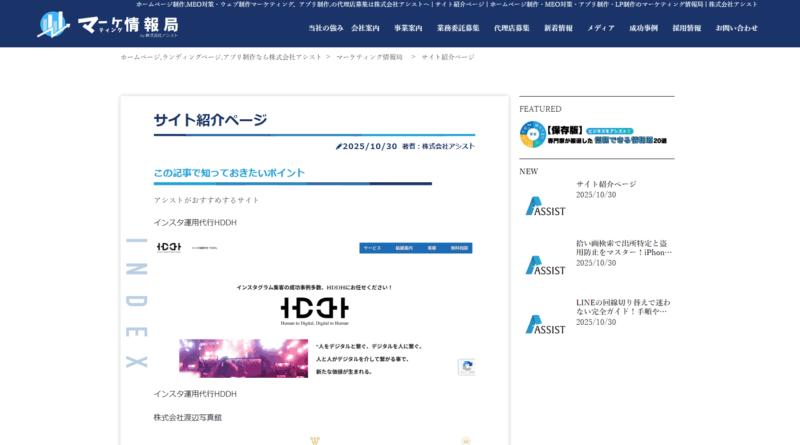This screenshot has width=800, height=445.
Task: Navigate to 新着情報 in the header
Action: (x=558, y=28)
